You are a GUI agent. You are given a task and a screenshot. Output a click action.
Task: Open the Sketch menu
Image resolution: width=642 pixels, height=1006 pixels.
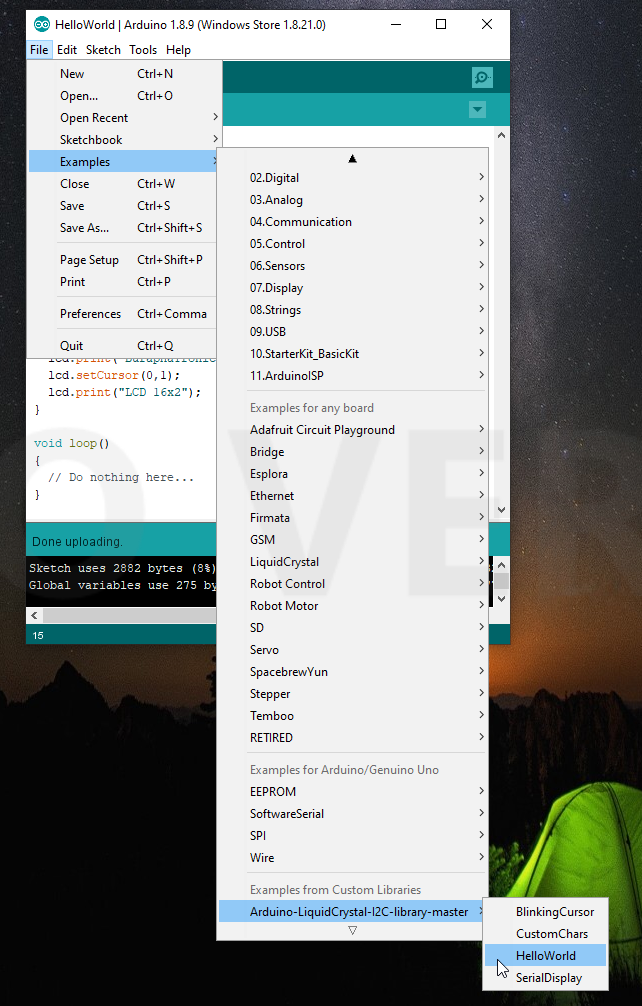pos(103,49)
